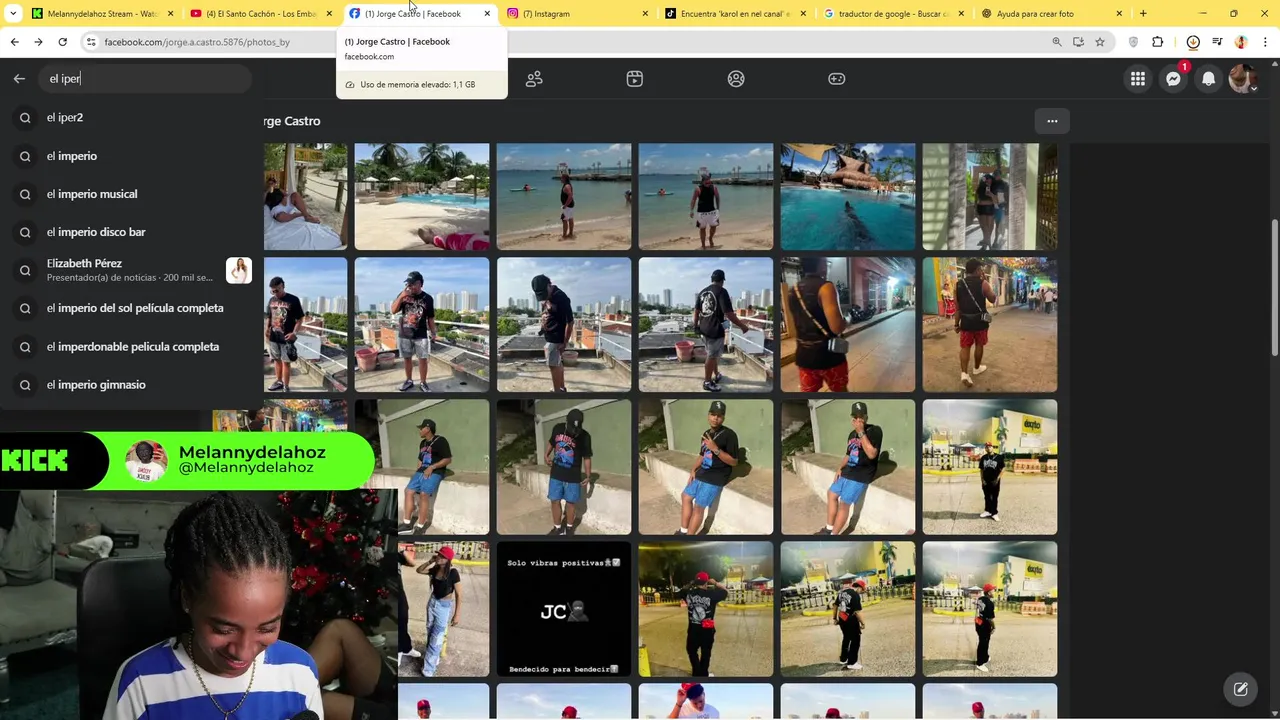
Task: Close the Instagram tab
Action: (645, 14)
